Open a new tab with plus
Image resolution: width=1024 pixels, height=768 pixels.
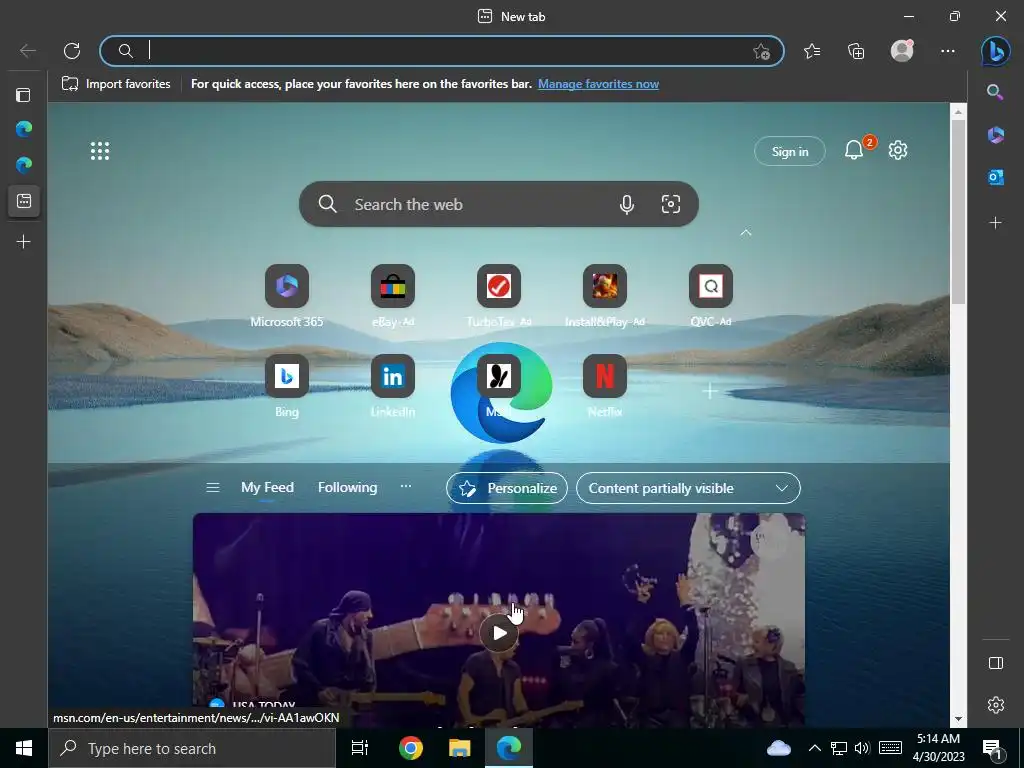(24, 242)
